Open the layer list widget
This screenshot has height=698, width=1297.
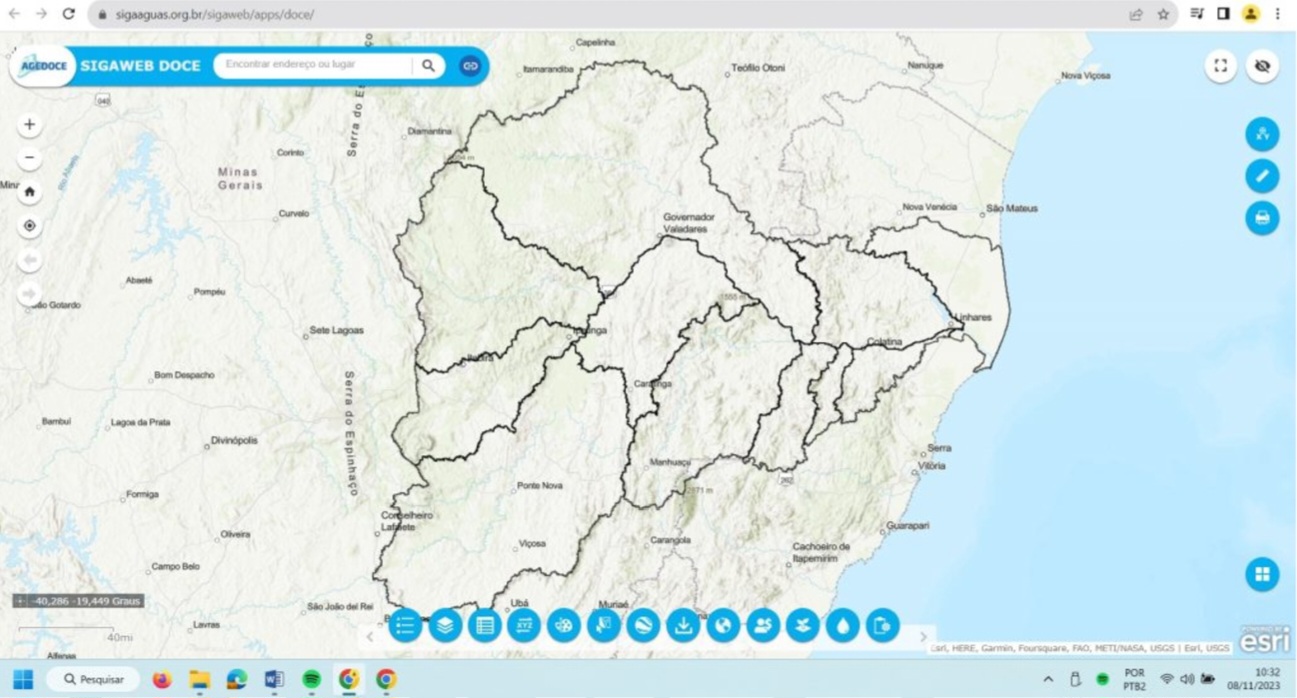point(445,626)
